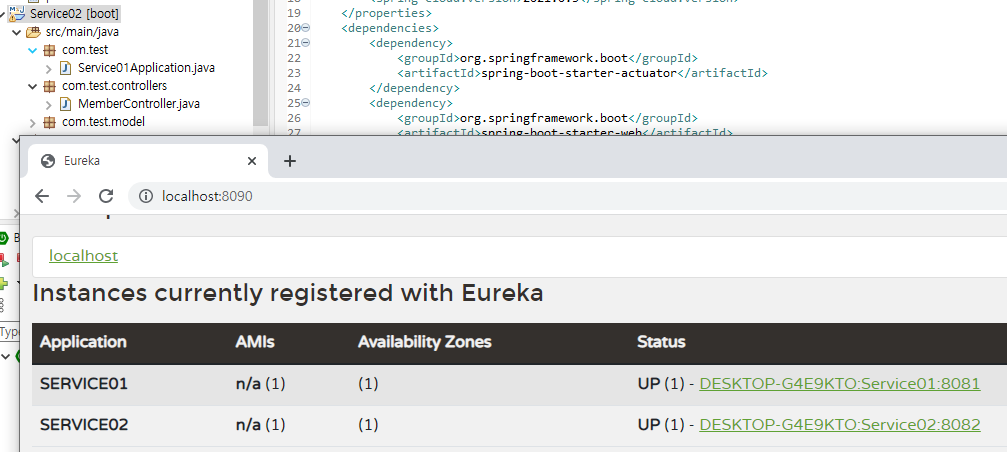Image resolution: width=1007 pixels, height=452 pixels.
Task: Select the Eureka browser tab
Action: [148, 161]
